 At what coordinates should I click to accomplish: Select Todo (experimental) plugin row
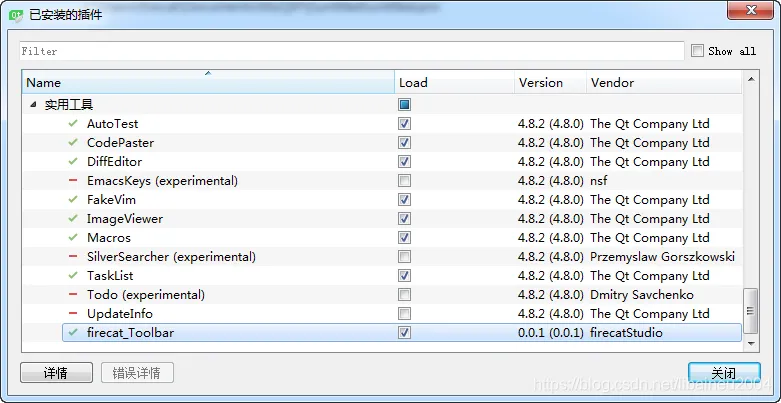[x=382, y=294]
